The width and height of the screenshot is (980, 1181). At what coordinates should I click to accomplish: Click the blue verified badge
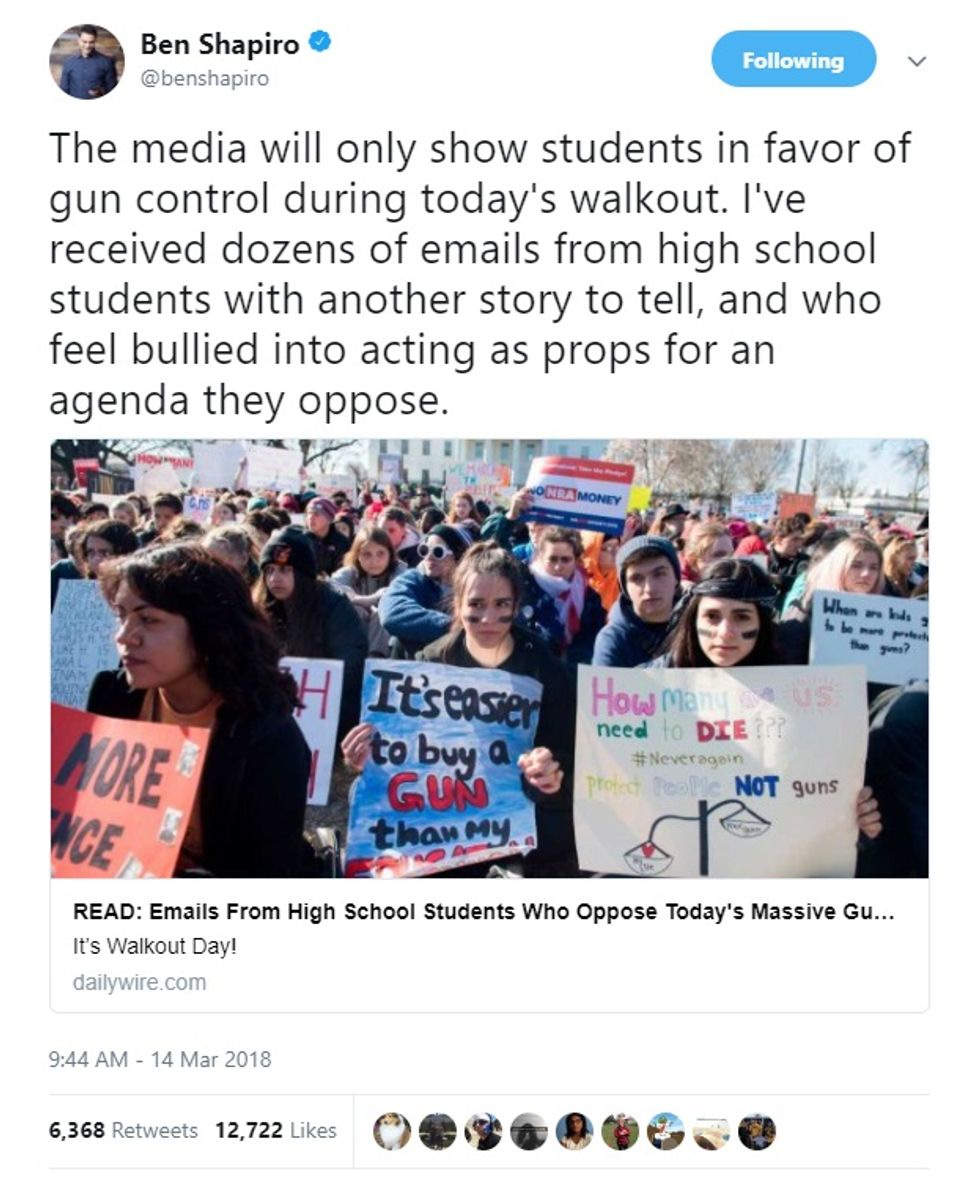[322, 43]
